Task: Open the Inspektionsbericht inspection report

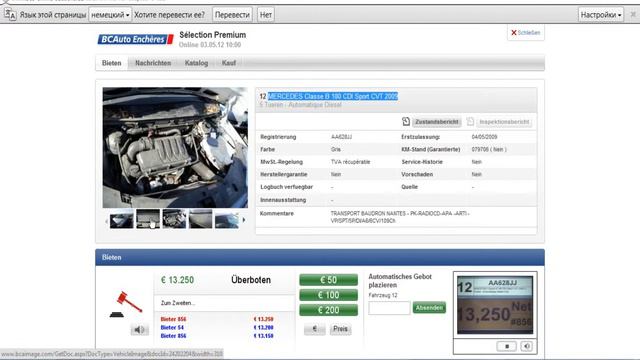Action: [504, 122]
